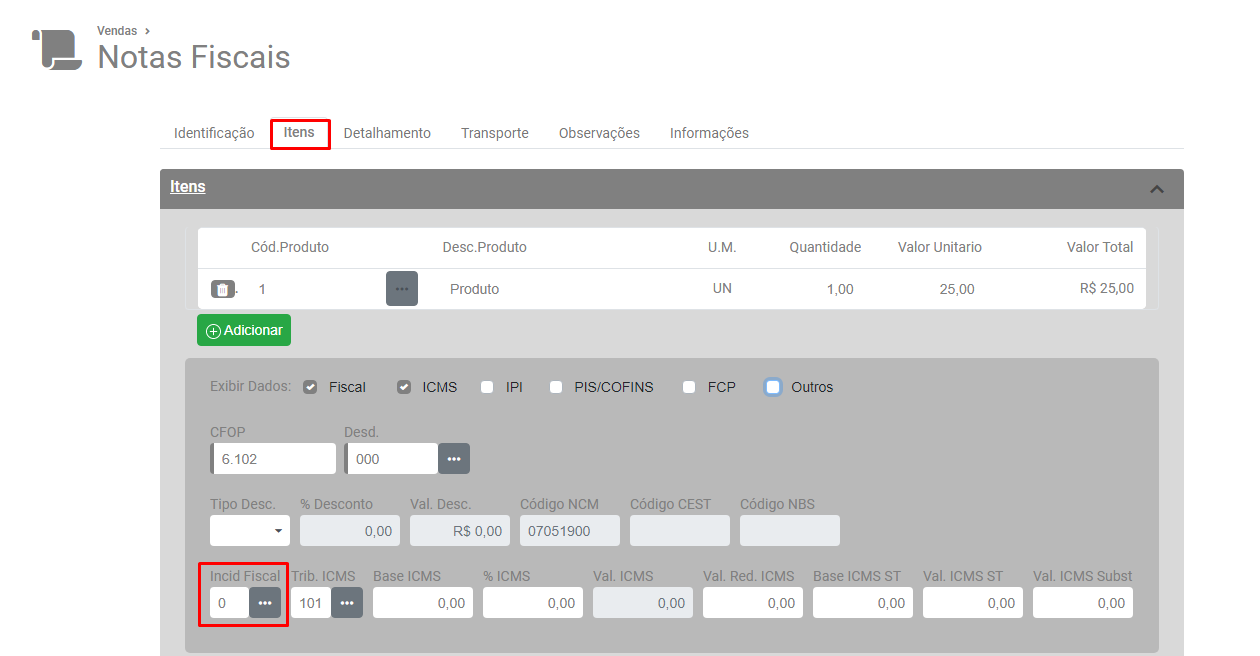The image size is (1260, 656).
Task: Enable the IPI checkbox
Action: 487,387
